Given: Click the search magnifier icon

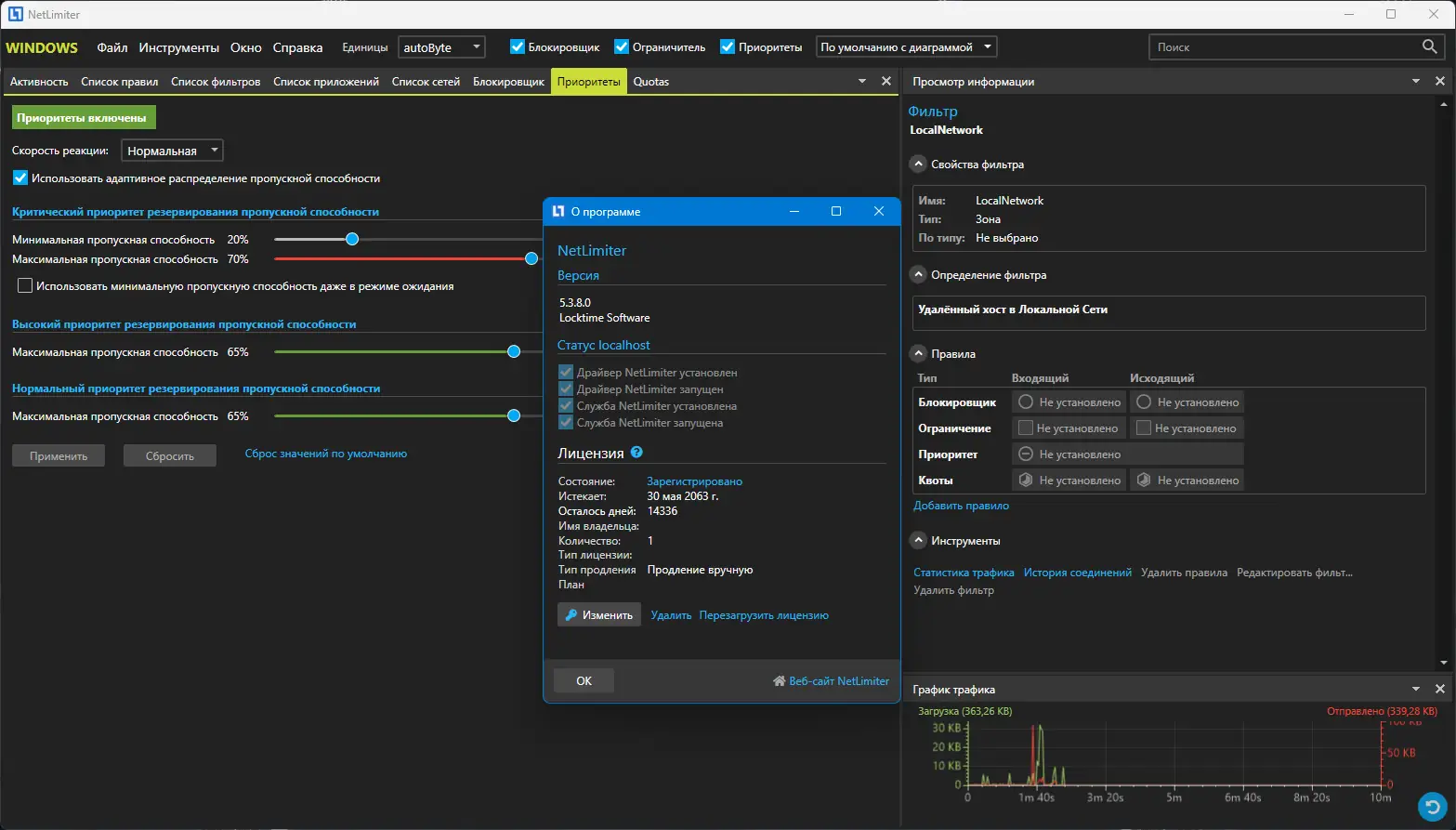Looking at the screenshot, I should (1429, 46).
